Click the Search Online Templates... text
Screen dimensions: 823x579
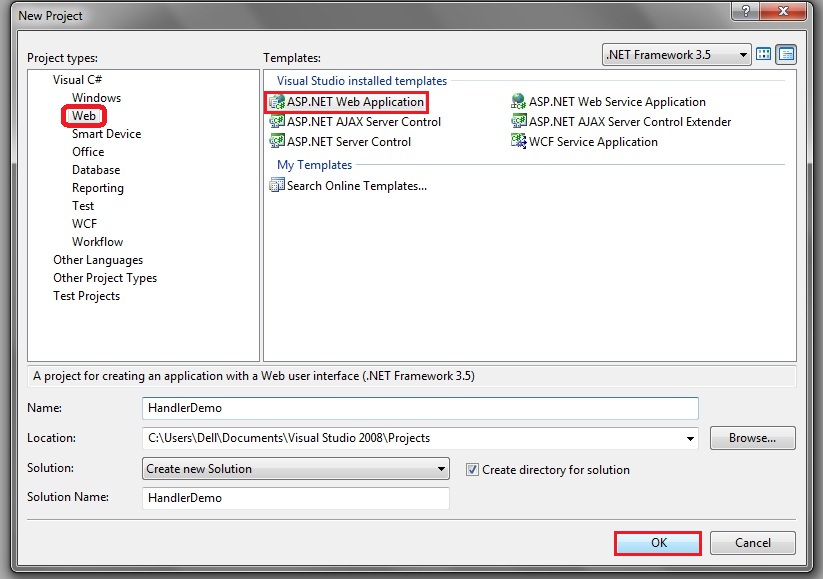tap(357, 186)
